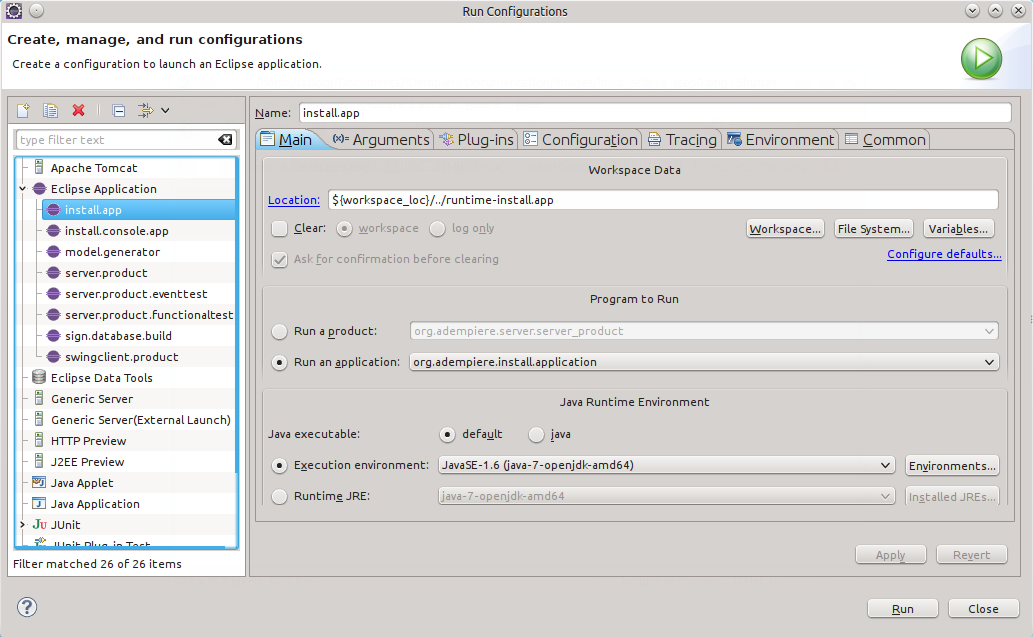This screenshot has width=1033, height=637.
Task: Select the Run a product radio button
Action: (279, 331)
